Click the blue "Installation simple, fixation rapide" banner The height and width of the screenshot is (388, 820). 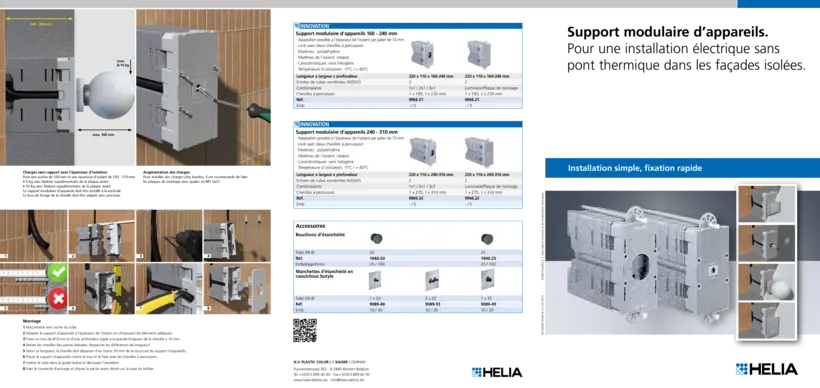click(682, 168)
